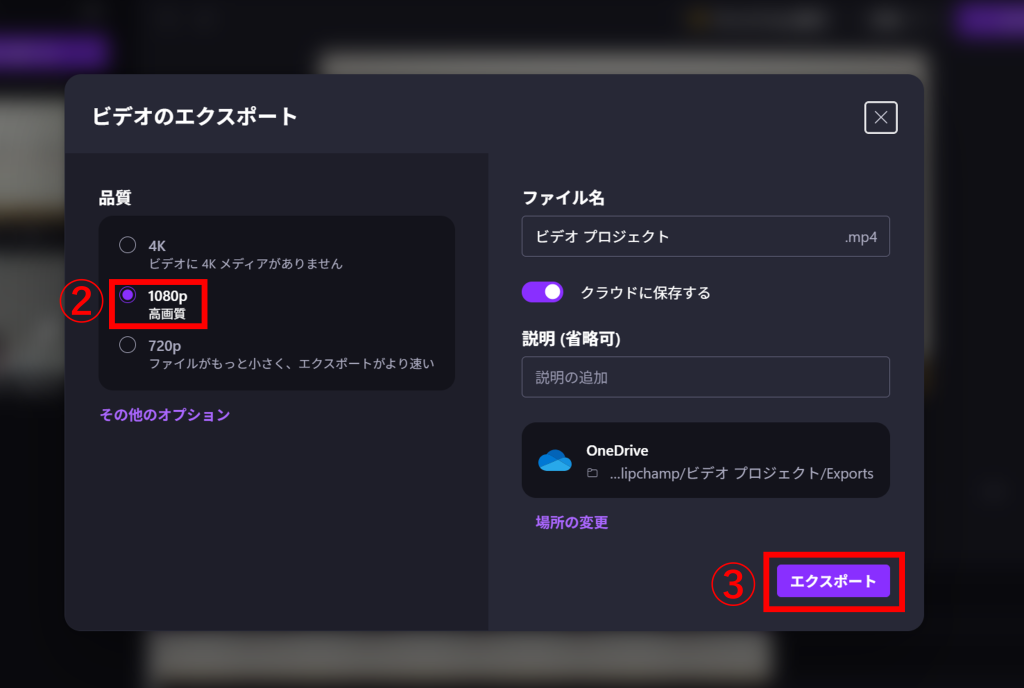The image size is (1024, 688).
Task: Click the OneDrive cloud icon
Action: tap(554, 460)
